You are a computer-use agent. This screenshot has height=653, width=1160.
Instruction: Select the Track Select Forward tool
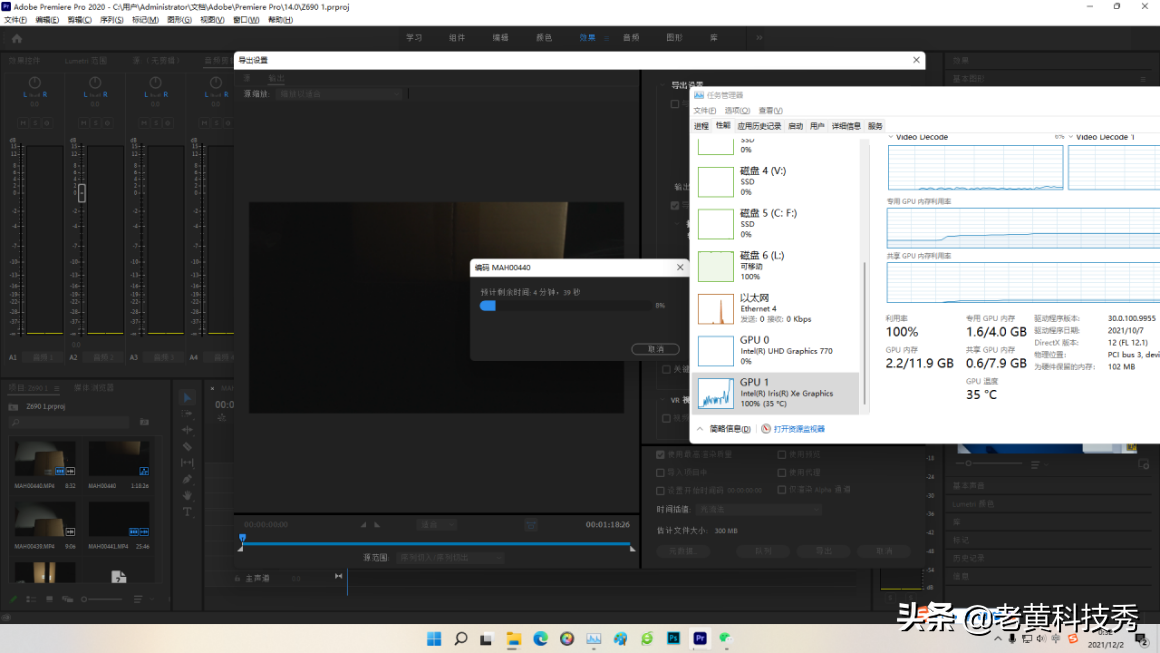tap(187, 413)
